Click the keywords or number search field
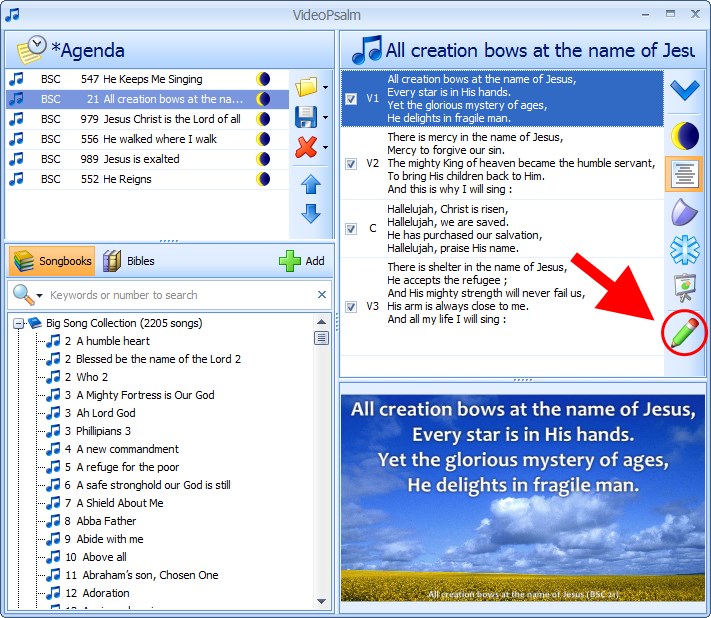711x618 pixels. click(181, 295)
